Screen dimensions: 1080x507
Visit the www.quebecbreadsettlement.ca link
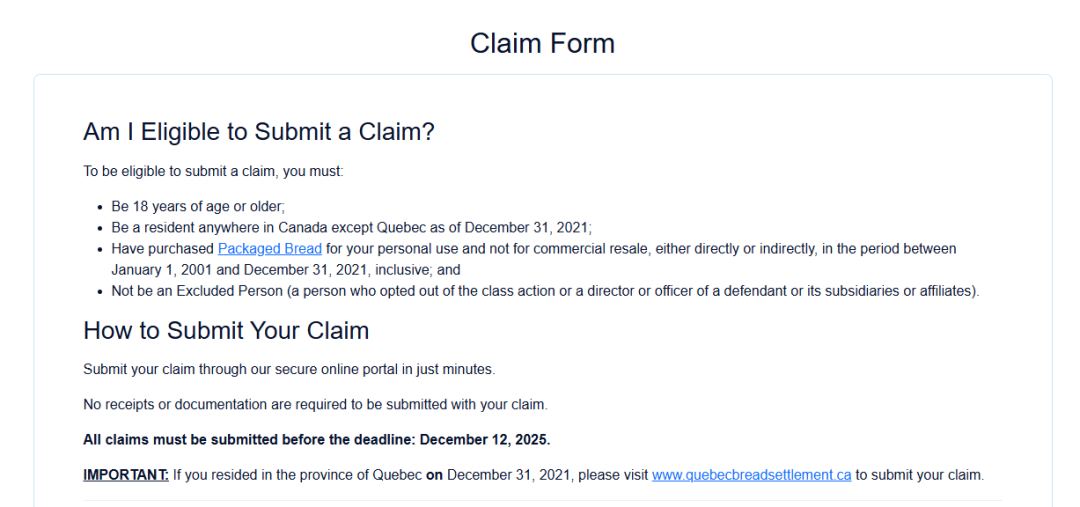[x=751, y=475]
